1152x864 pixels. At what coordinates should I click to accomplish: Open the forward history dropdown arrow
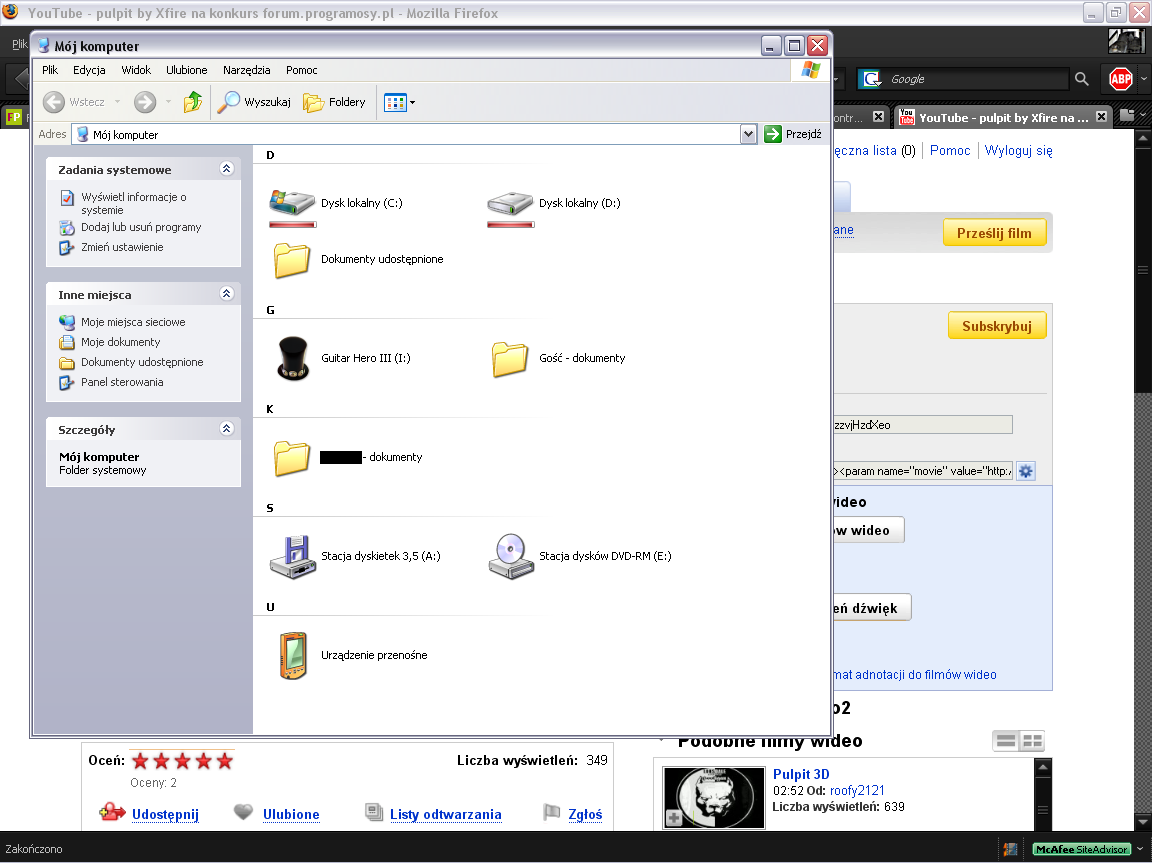coord(168,102)
